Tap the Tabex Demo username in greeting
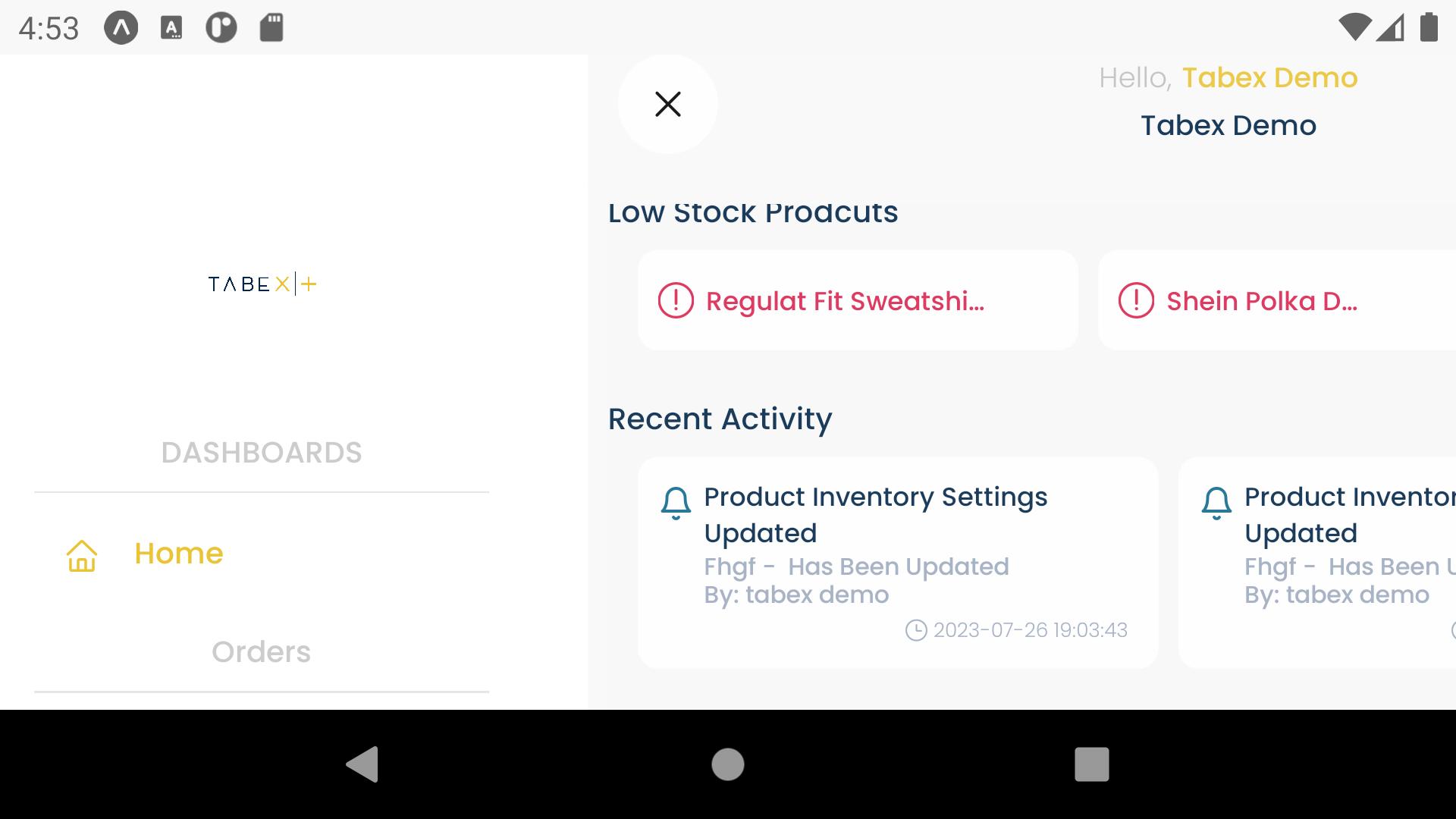 (1269, 77)
